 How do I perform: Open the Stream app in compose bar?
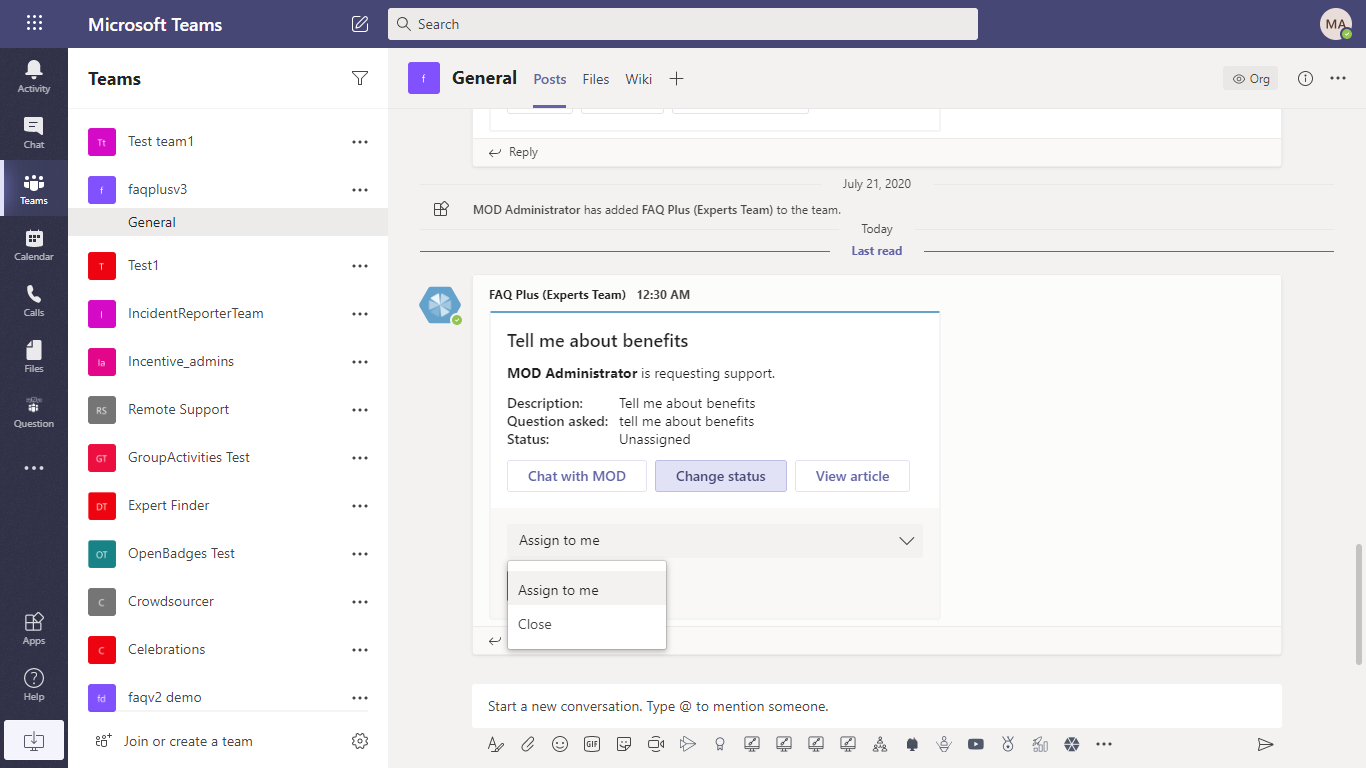688,744
